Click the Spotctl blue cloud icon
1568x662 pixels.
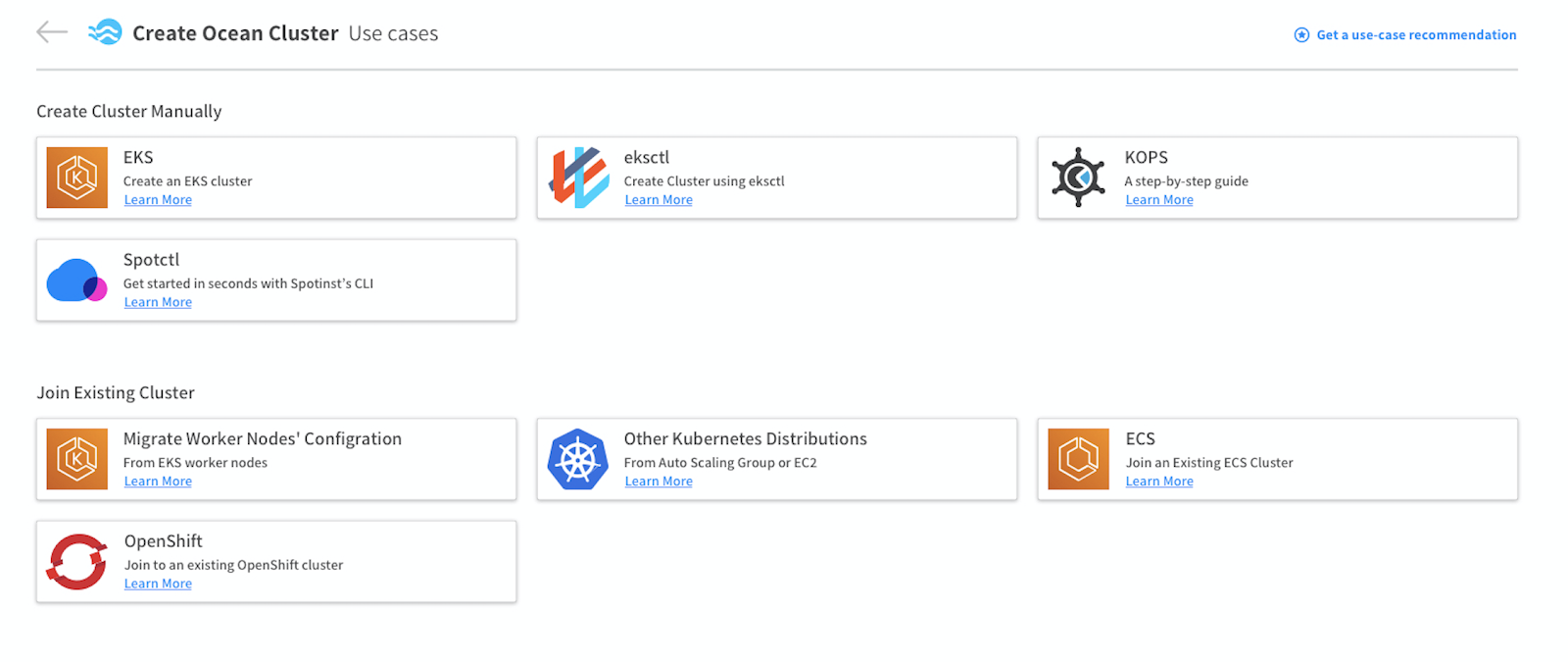point(76,281)
